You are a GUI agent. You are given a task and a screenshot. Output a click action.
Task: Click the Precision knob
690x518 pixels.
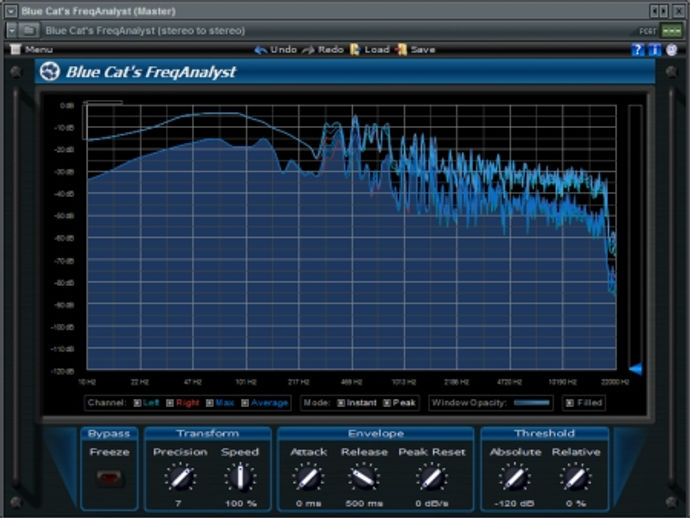point(180,478)
